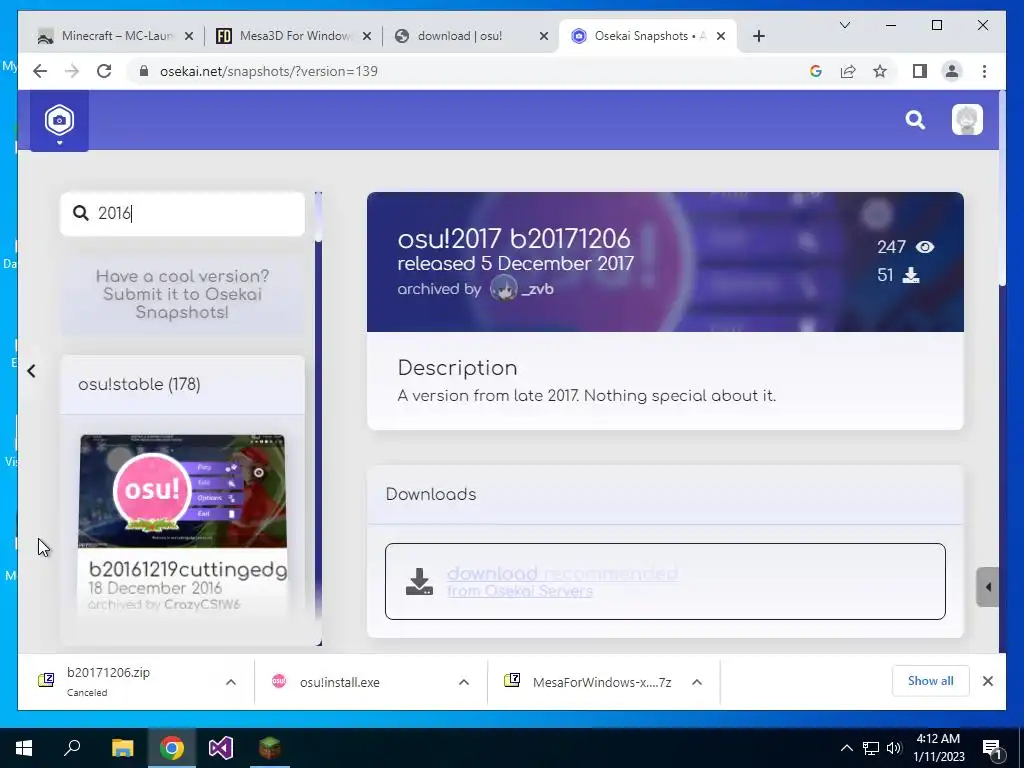
Task: Open the Windows Start menu
Action: [24, 748]
